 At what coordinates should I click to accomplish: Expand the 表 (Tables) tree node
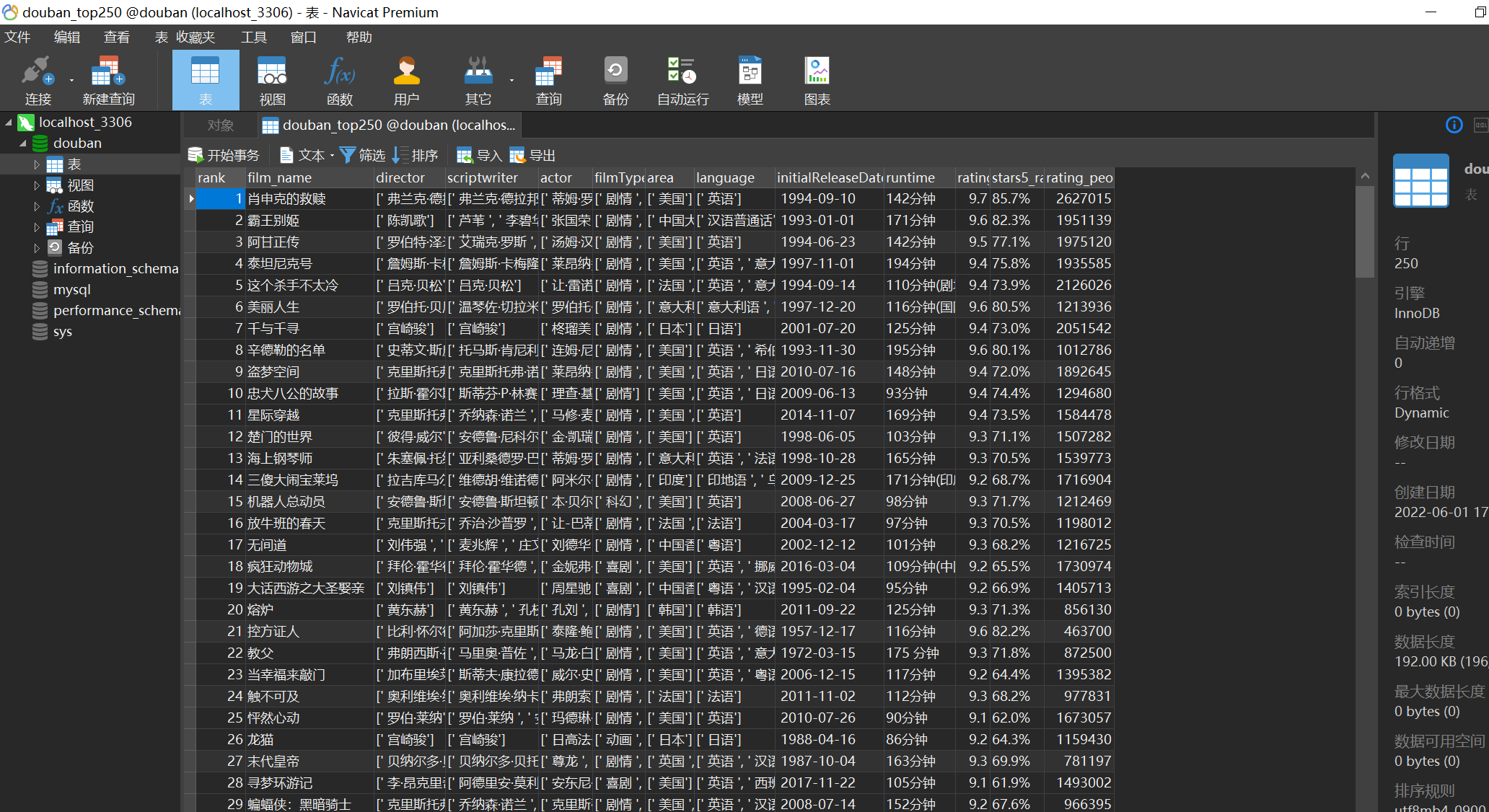coord(37,164)
